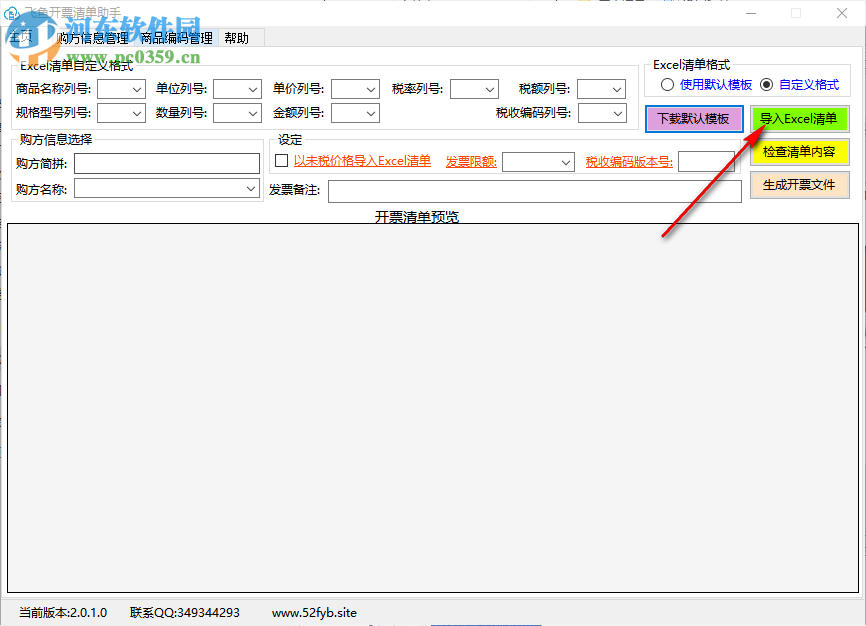The width and height of the screenshot is (866, 626).
Task: Click the 税收编码版本号 underlined label
Action: pos(629,162)
